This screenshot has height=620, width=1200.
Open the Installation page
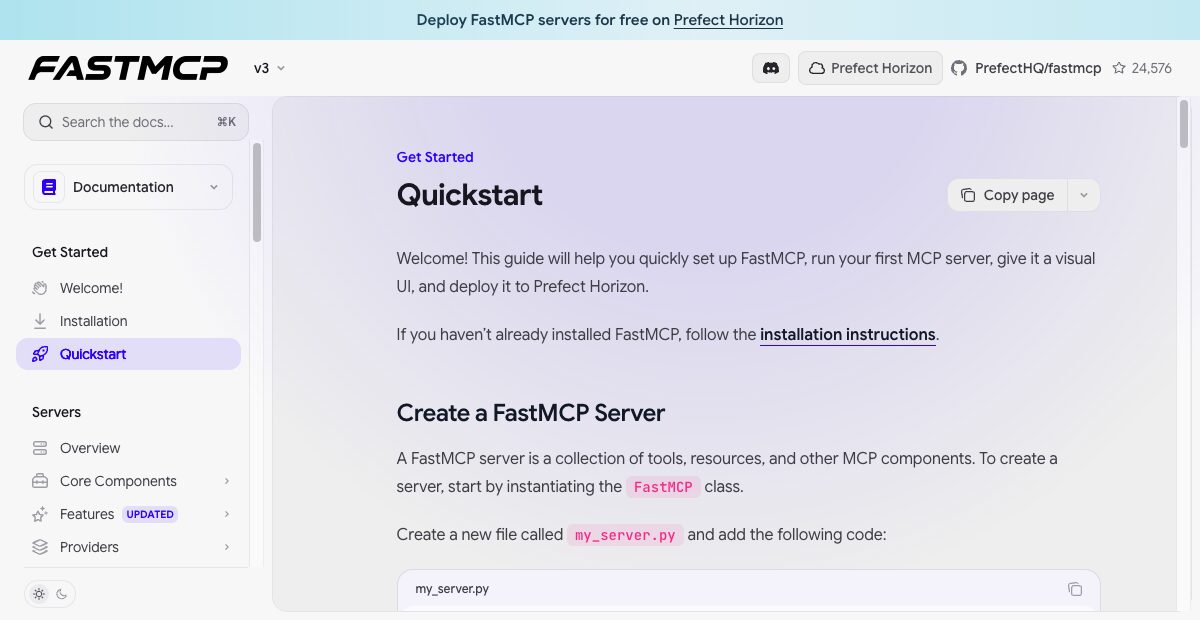click(x=128, y=321)
